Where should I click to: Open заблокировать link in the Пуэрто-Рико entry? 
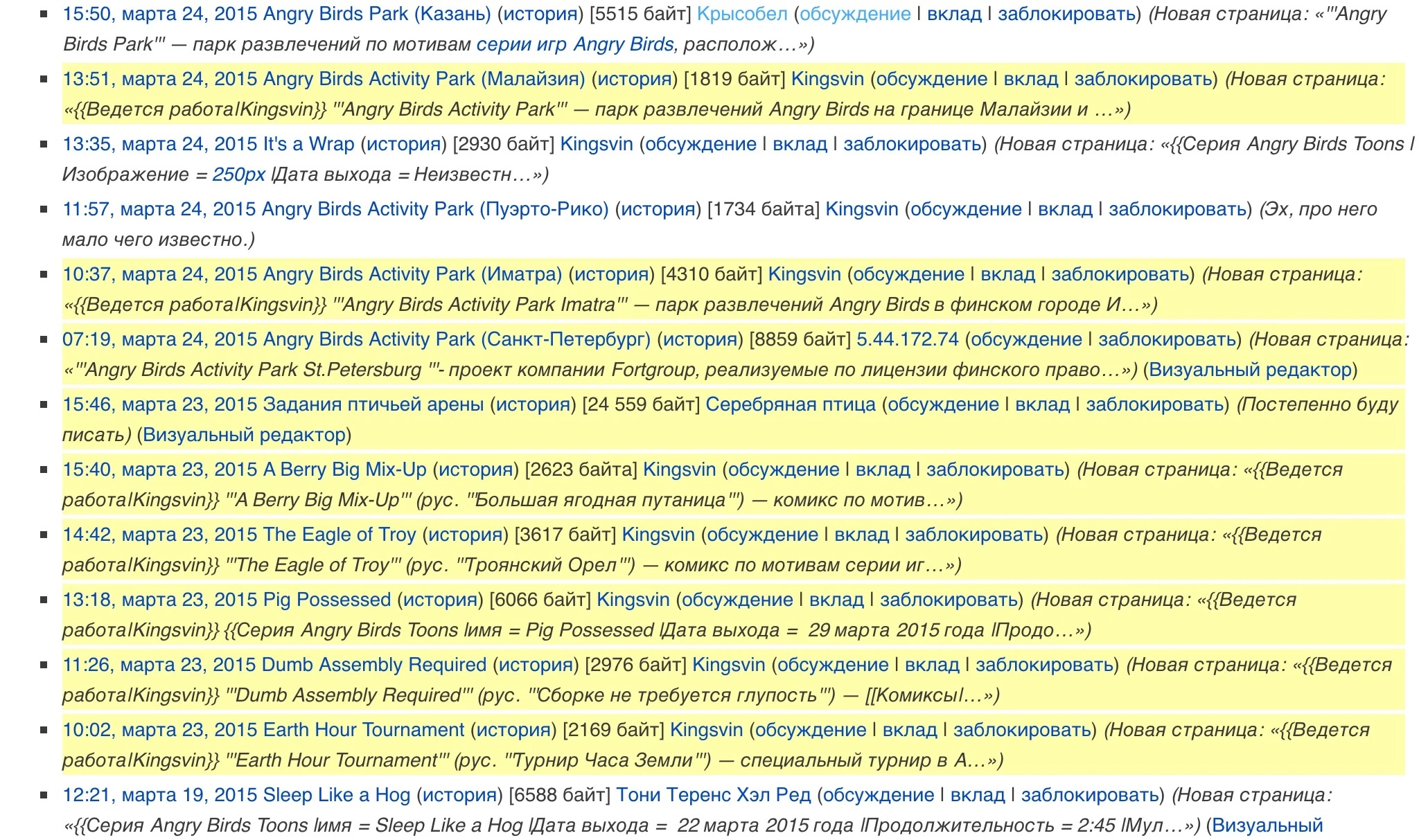pyautogui.click(x=1178, y=209)
